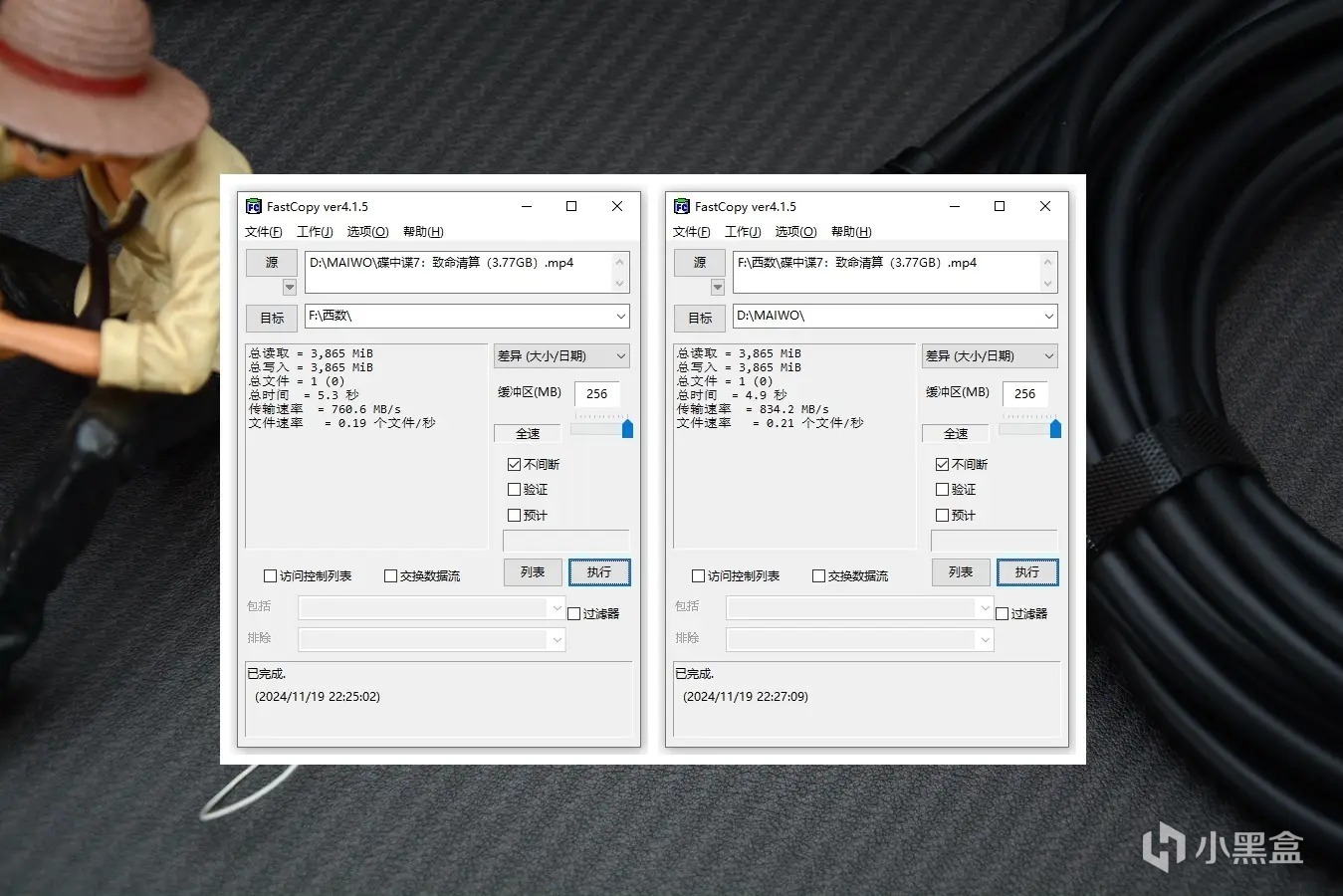Screen dimensions: 1343x896
Task: Click 目标 button in right window
Action: [700, 319]
